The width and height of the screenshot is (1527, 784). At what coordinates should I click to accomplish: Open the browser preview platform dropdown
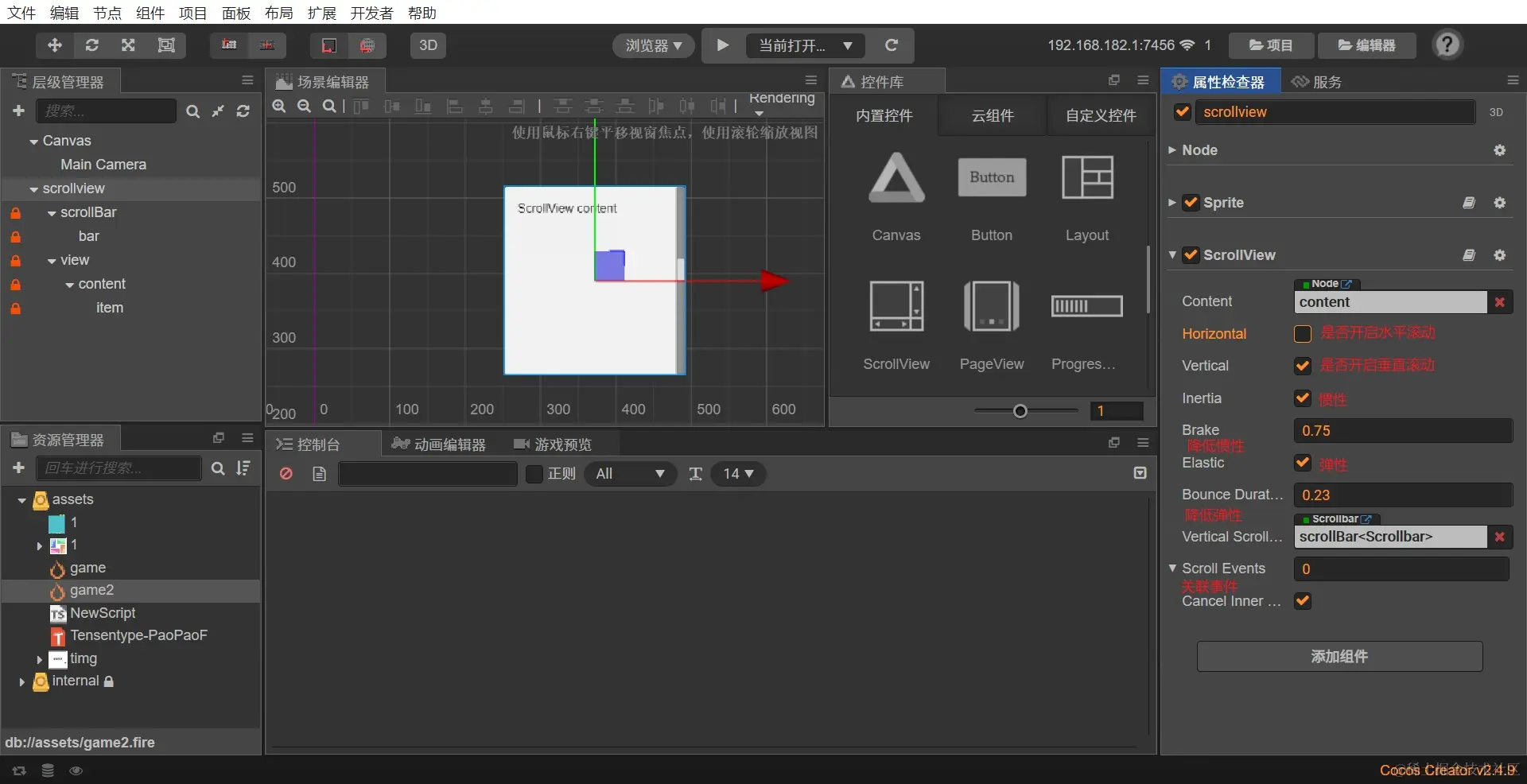654,45
